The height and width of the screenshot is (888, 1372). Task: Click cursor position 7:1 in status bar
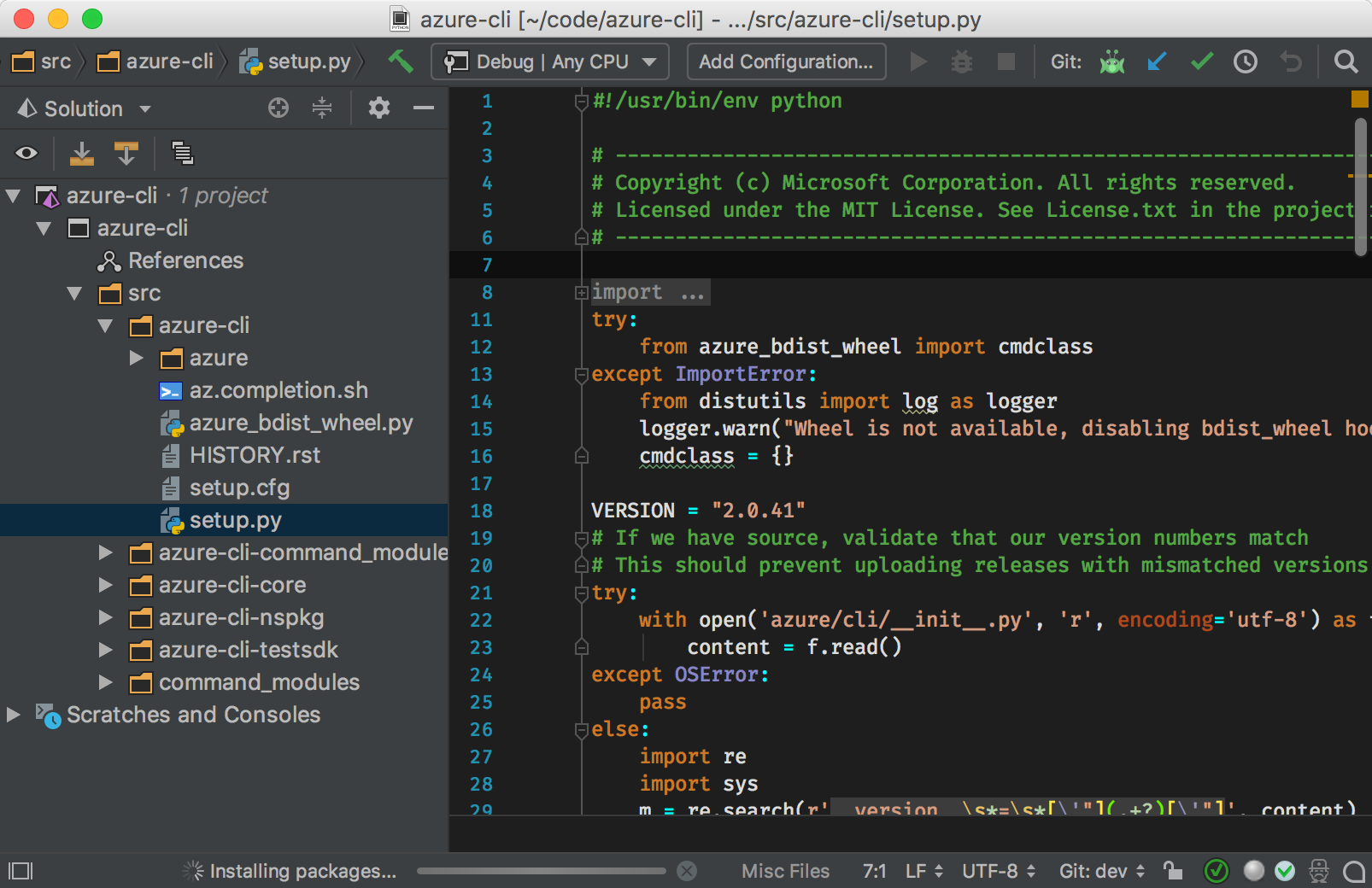point(874,871)
